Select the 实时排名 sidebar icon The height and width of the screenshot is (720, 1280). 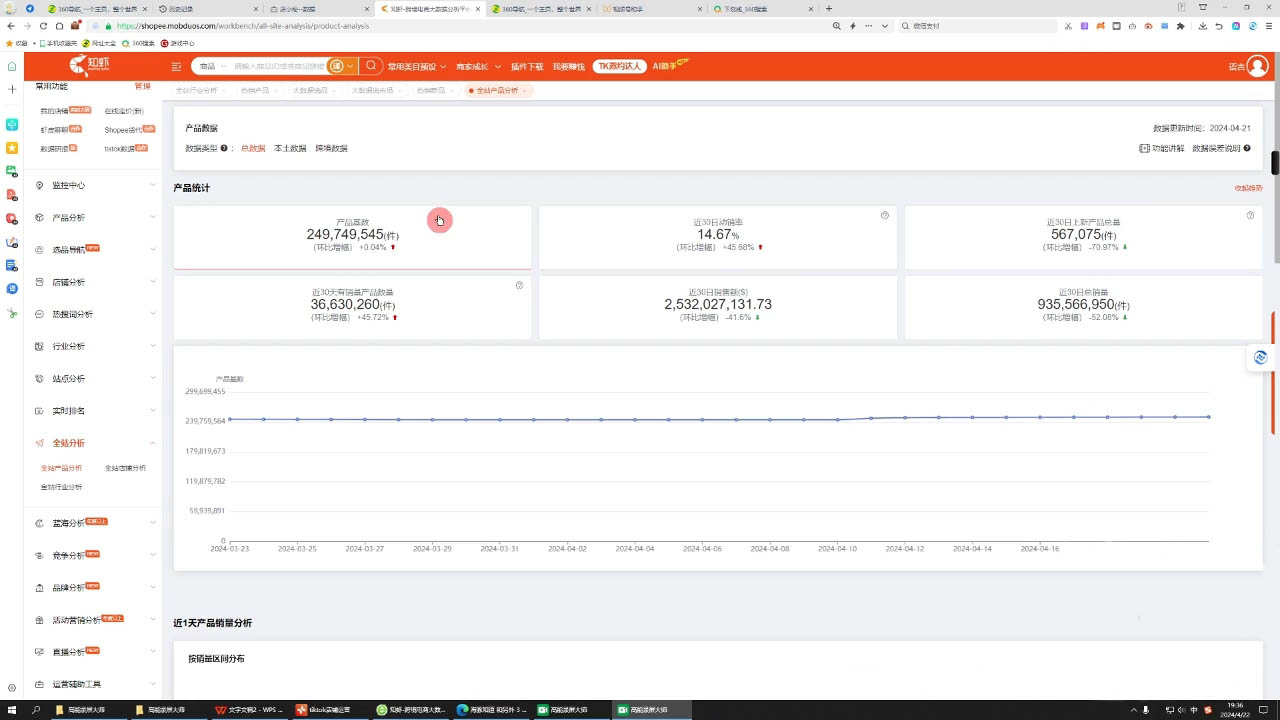pos(38,410)
